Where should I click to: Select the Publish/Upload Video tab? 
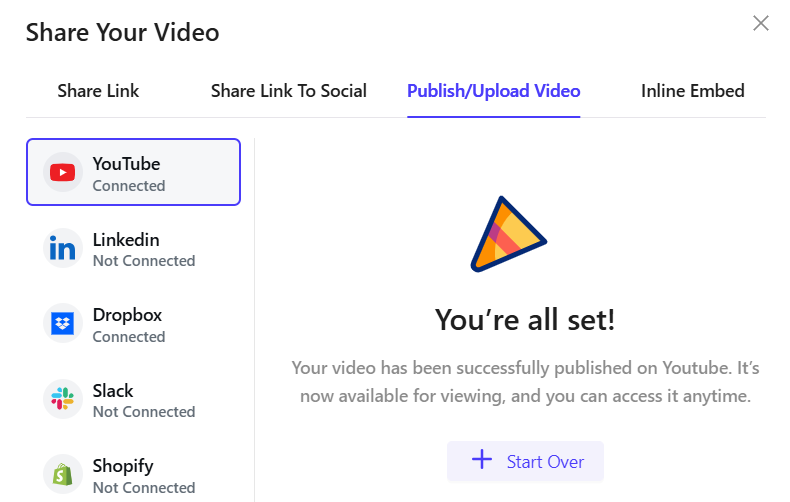493,91
